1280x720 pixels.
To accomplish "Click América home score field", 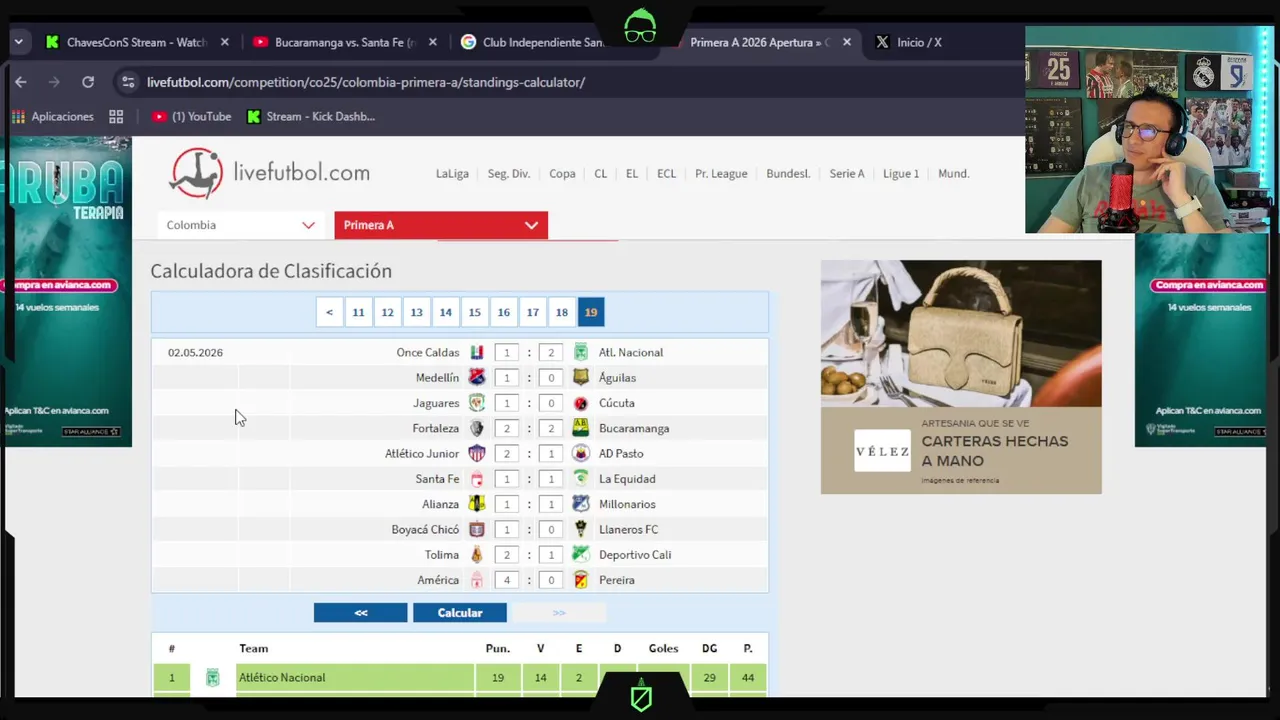I will pos(507,580).
